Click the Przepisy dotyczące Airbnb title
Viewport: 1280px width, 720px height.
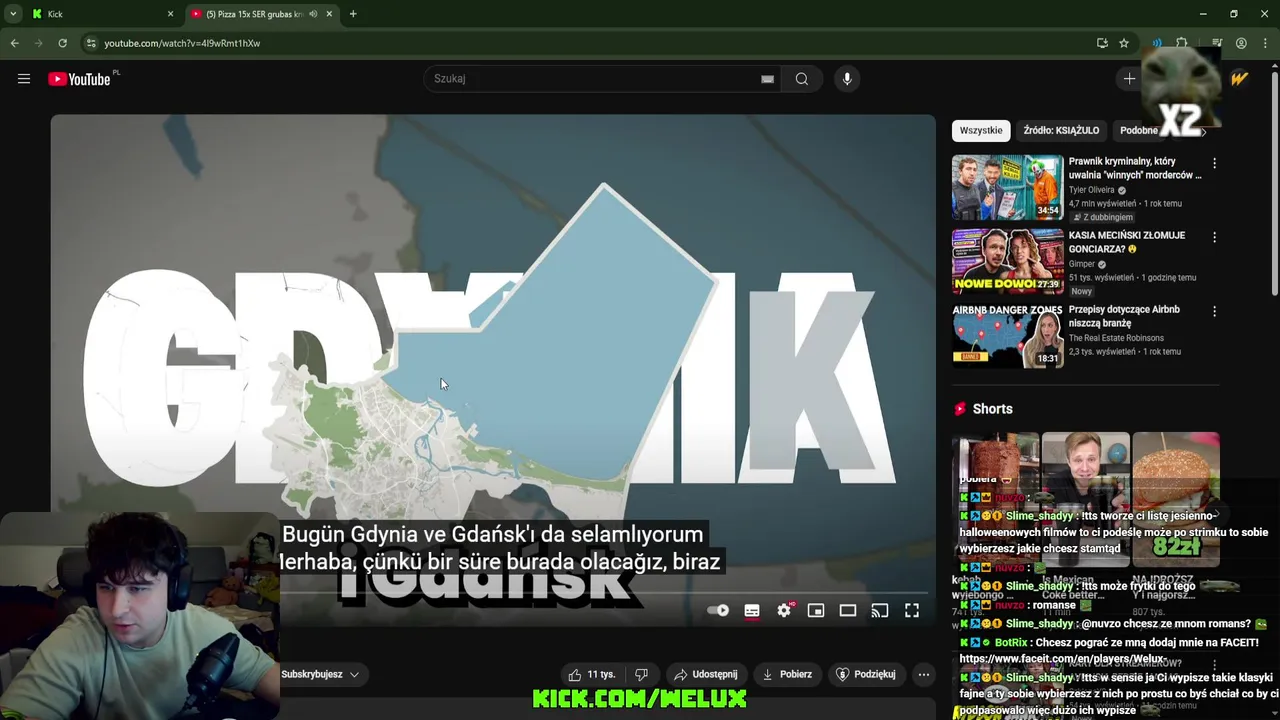[x=1124, y=316]
